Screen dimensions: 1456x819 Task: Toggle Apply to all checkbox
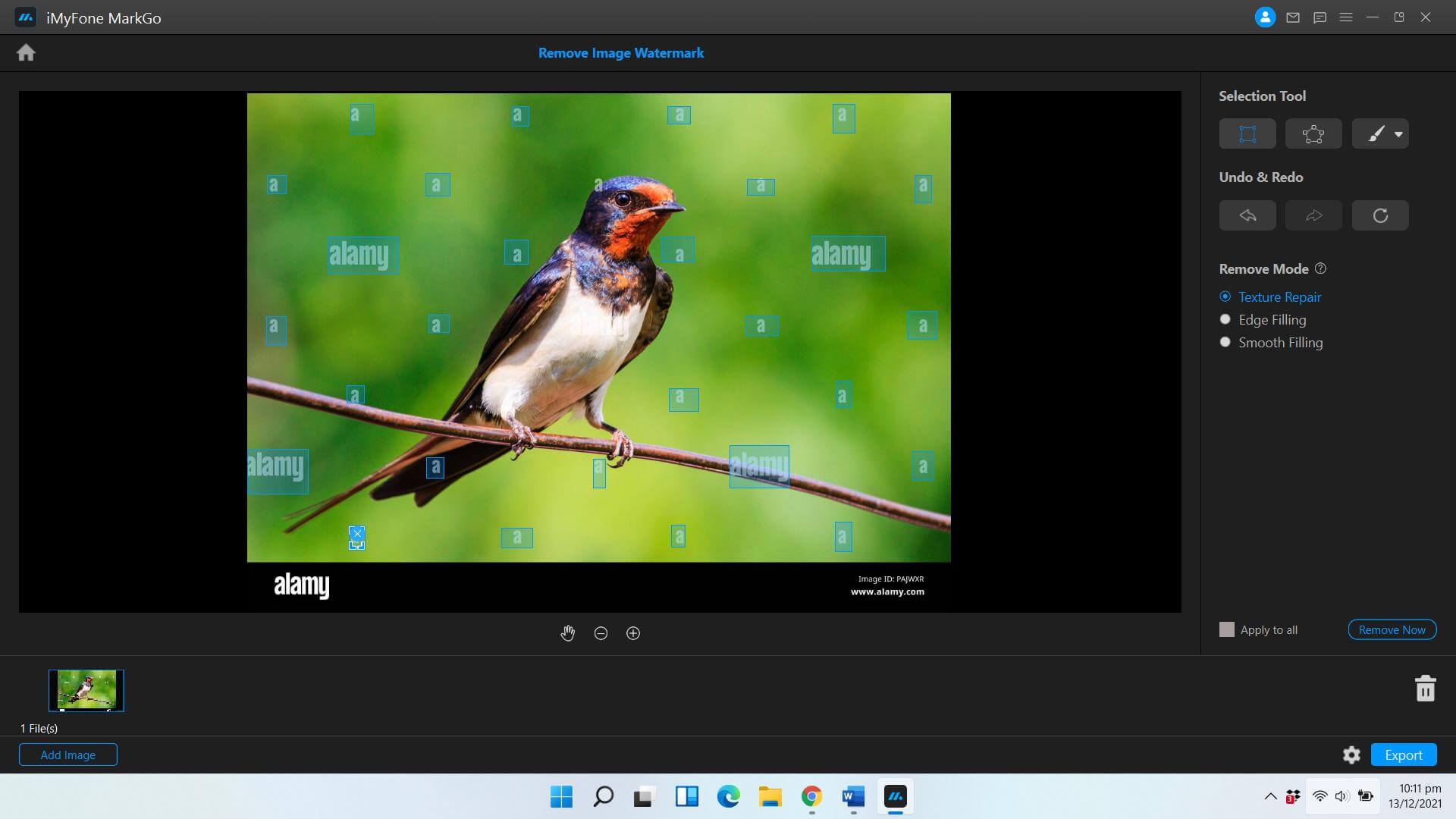point(1226,629)
